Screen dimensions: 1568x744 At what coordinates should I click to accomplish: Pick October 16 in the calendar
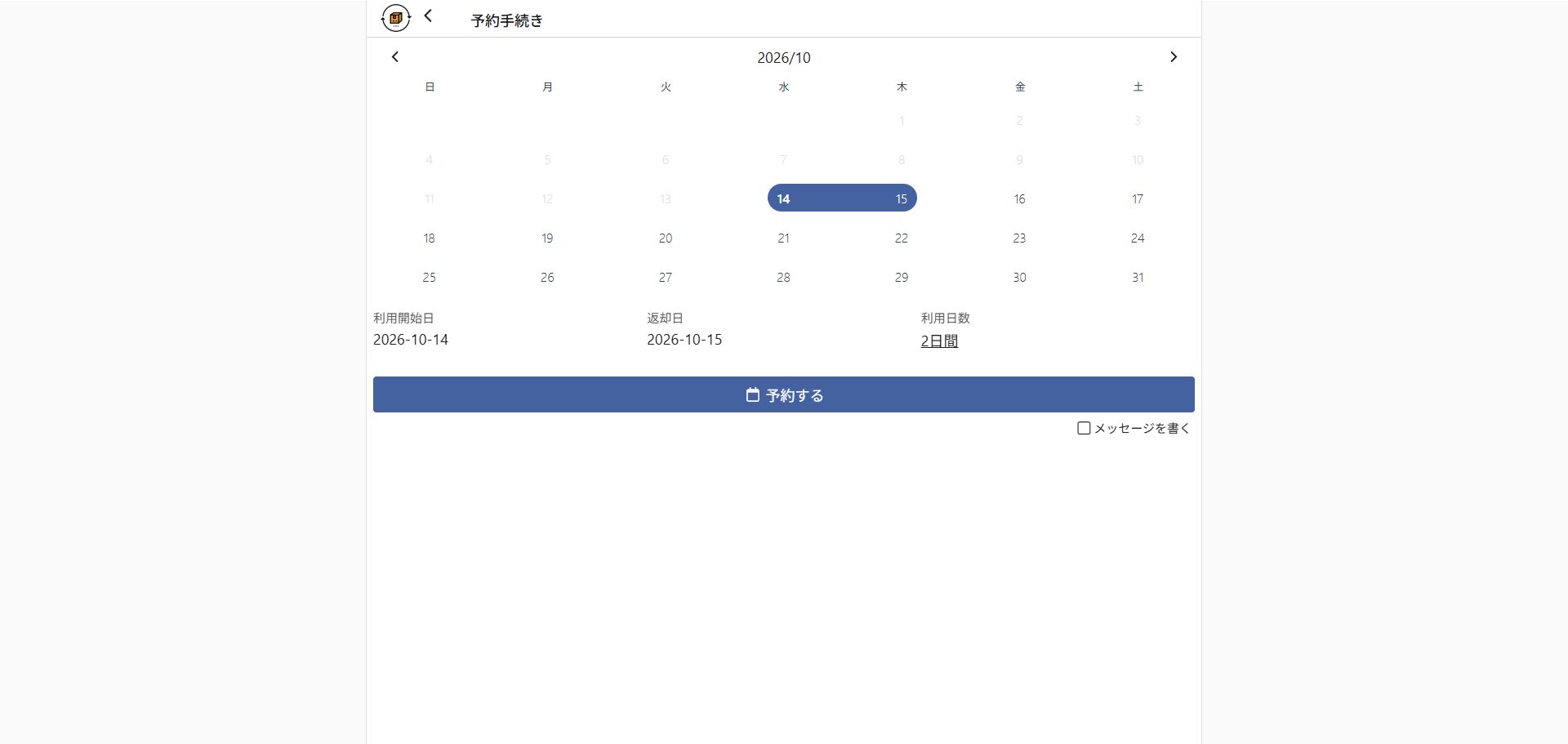[1019, 198]
